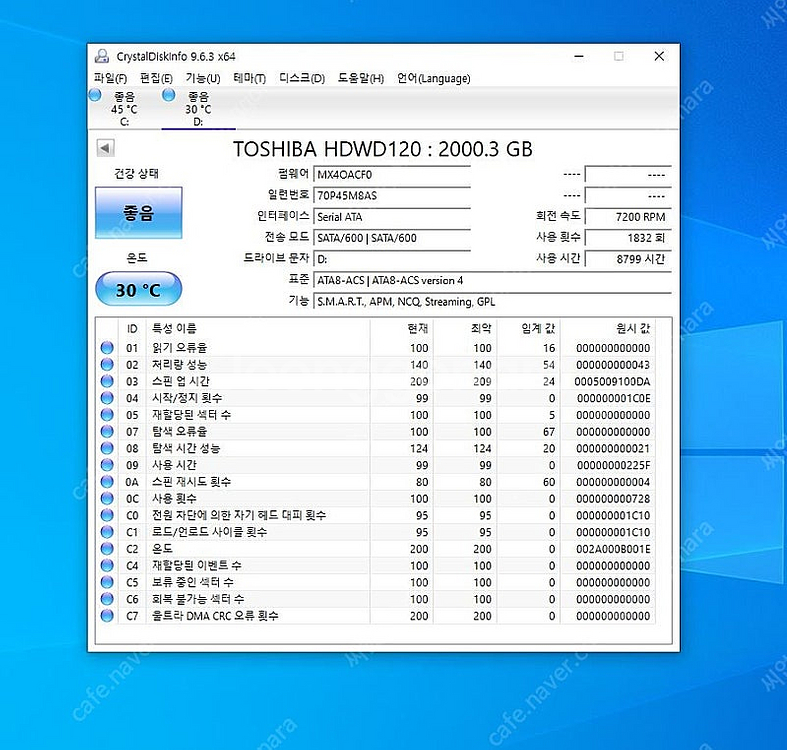Image resolution: width=787 pixels, height=750 pixels.
Task: Click status icon for 07 탐색 오류율
Action: pos(107,431)
